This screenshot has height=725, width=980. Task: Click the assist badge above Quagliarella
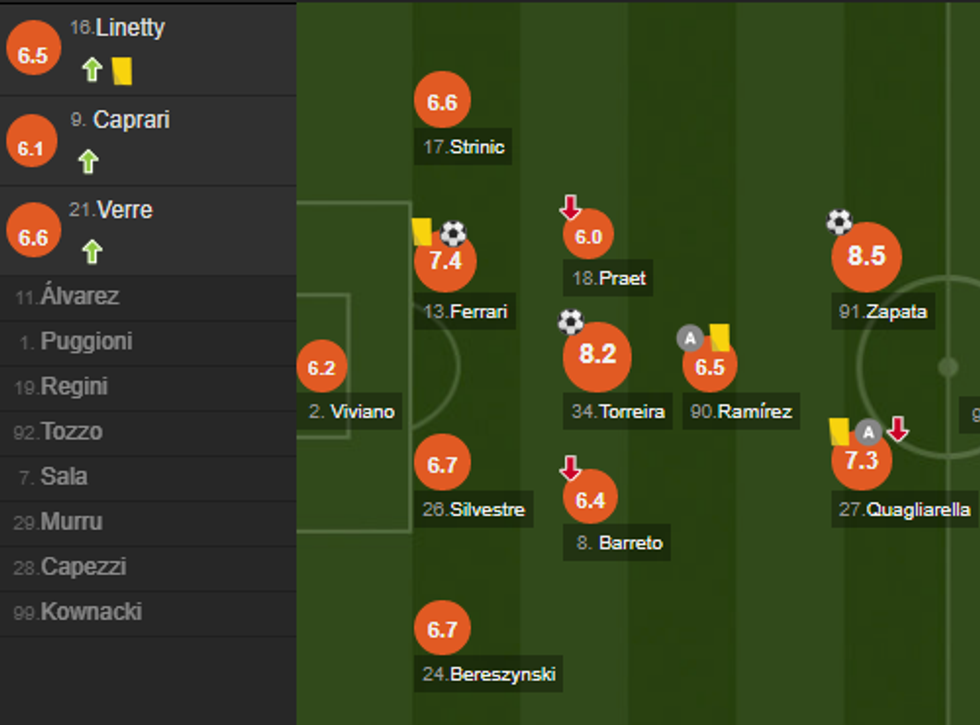pos(869,433)
